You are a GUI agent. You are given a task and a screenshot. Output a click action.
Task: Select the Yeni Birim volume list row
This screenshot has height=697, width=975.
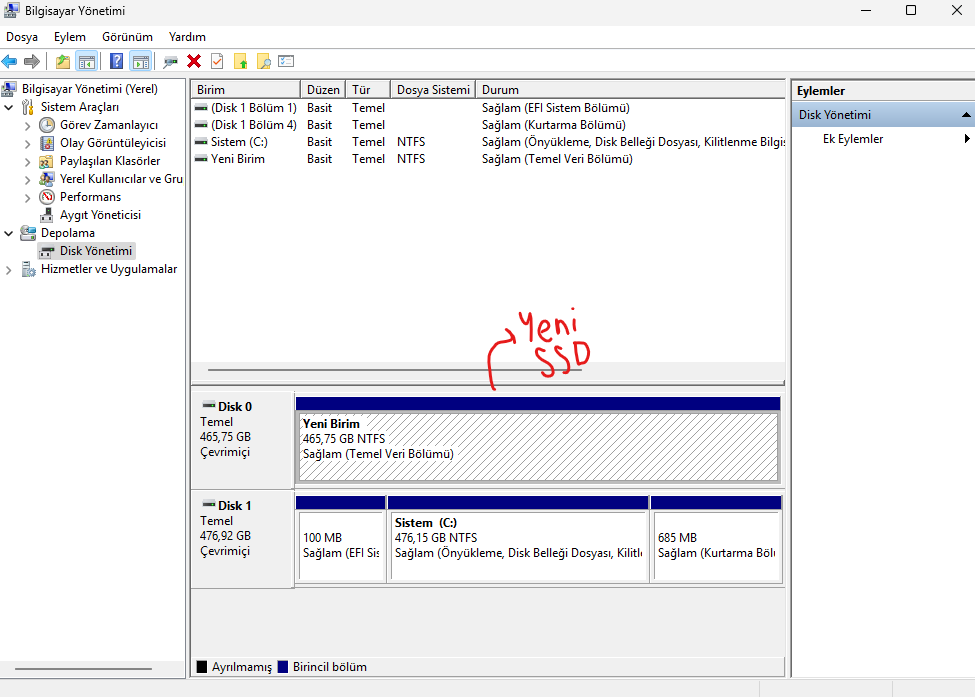pos(488,159)
